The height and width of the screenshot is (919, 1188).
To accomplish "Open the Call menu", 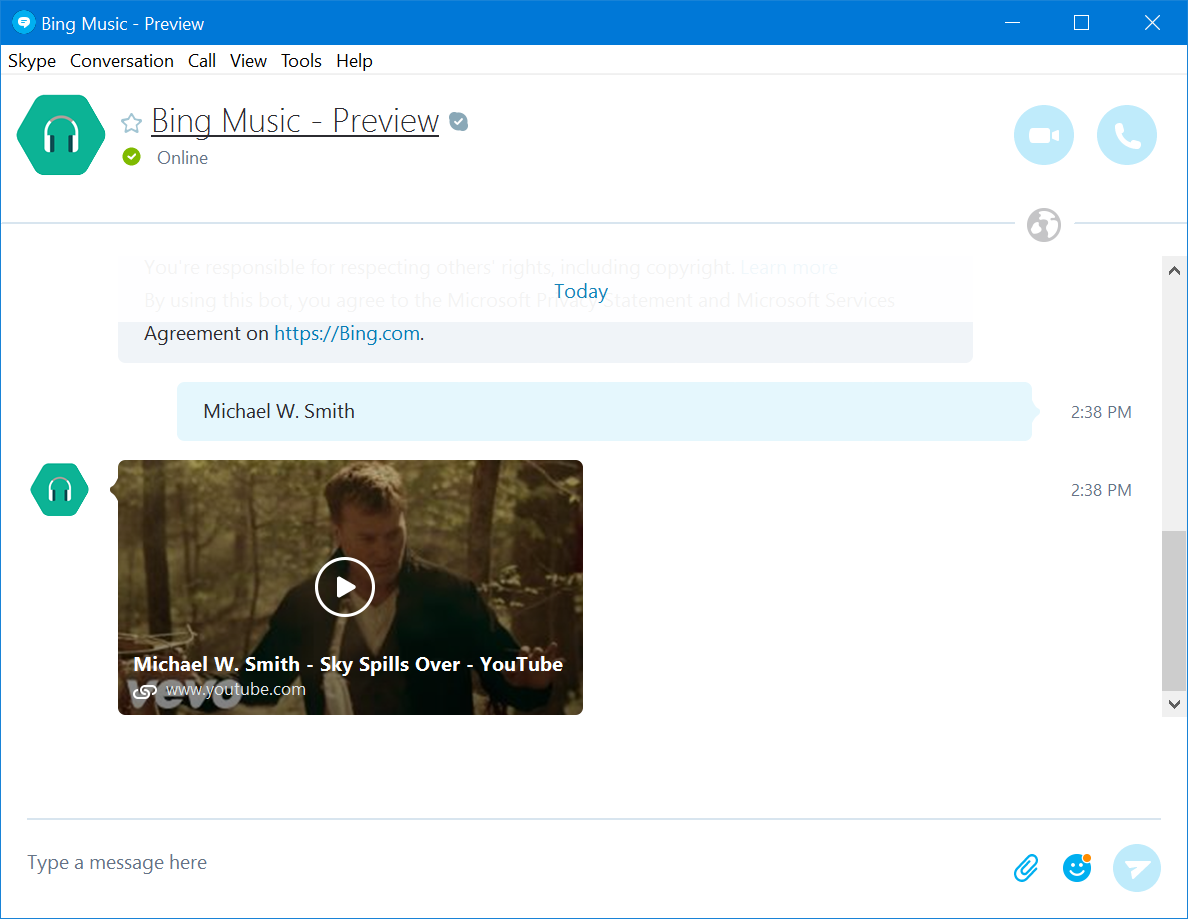I will 202,61.
